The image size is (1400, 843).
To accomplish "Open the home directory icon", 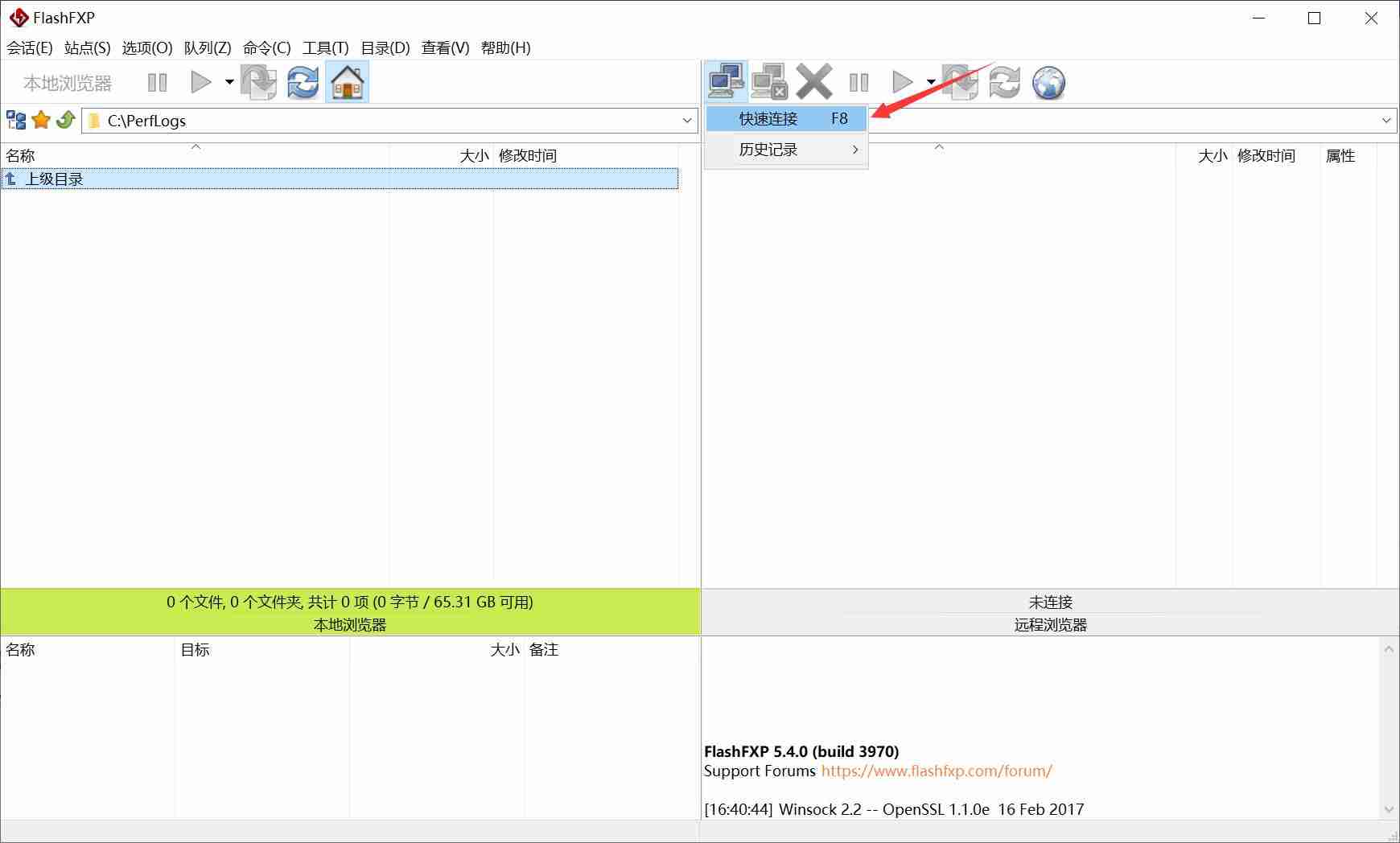I will click(346, 81).
